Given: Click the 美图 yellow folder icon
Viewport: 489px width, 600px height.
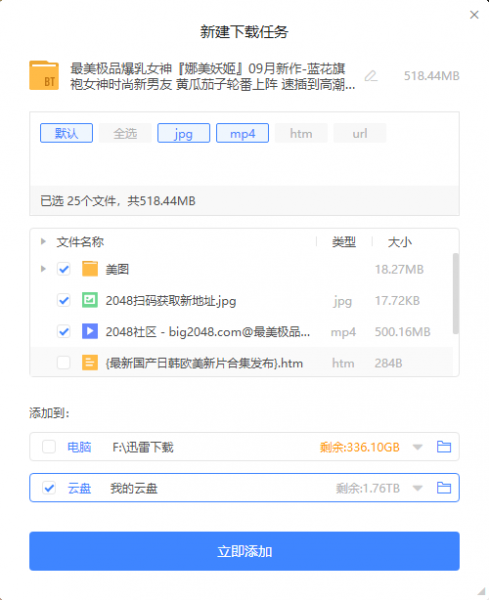Looking at the screenshot, I should coord(90,269).
